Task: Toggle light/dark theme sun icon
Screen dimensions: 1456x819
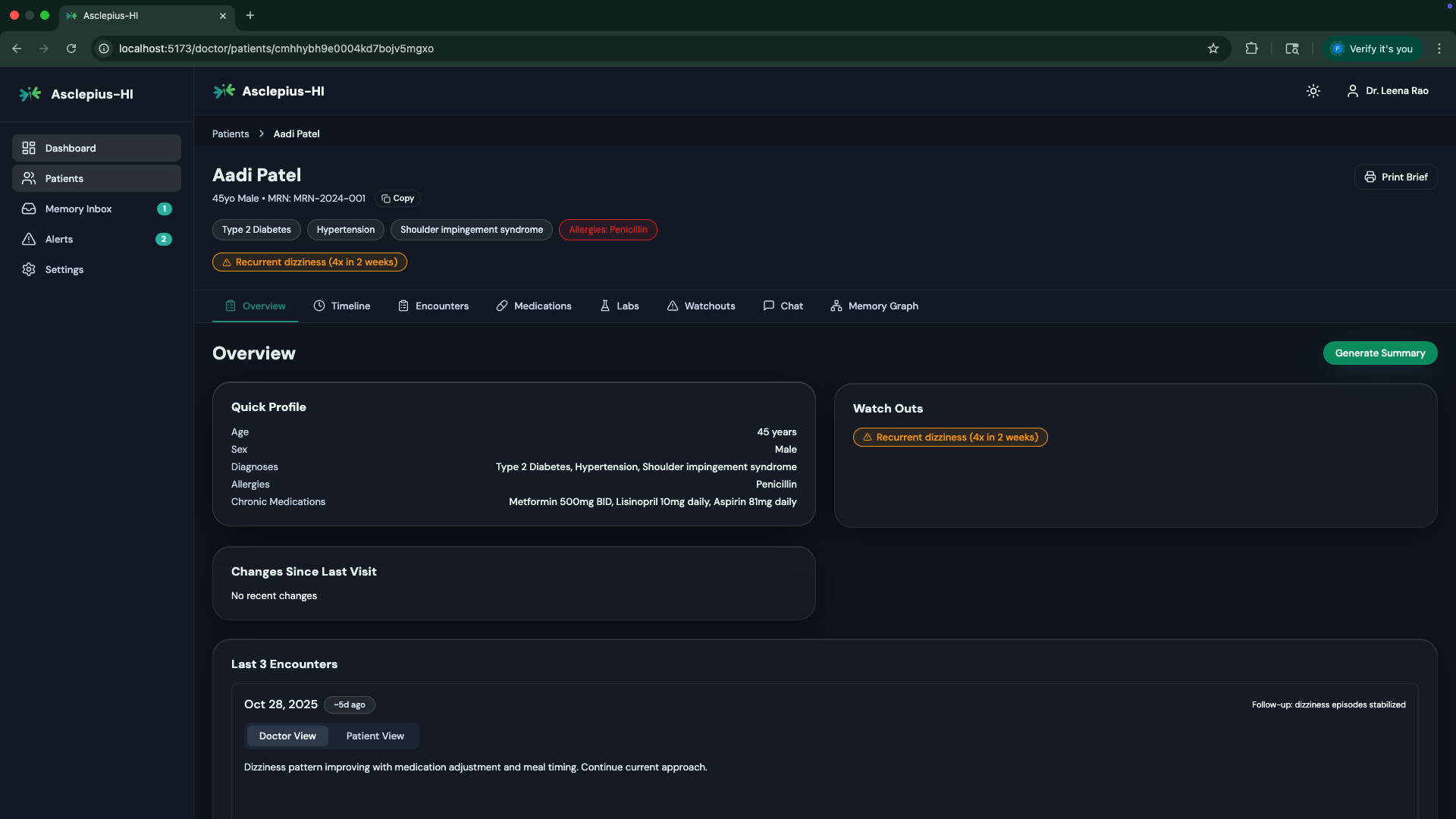Action: pyautogui.click(x=1313, y=91)
